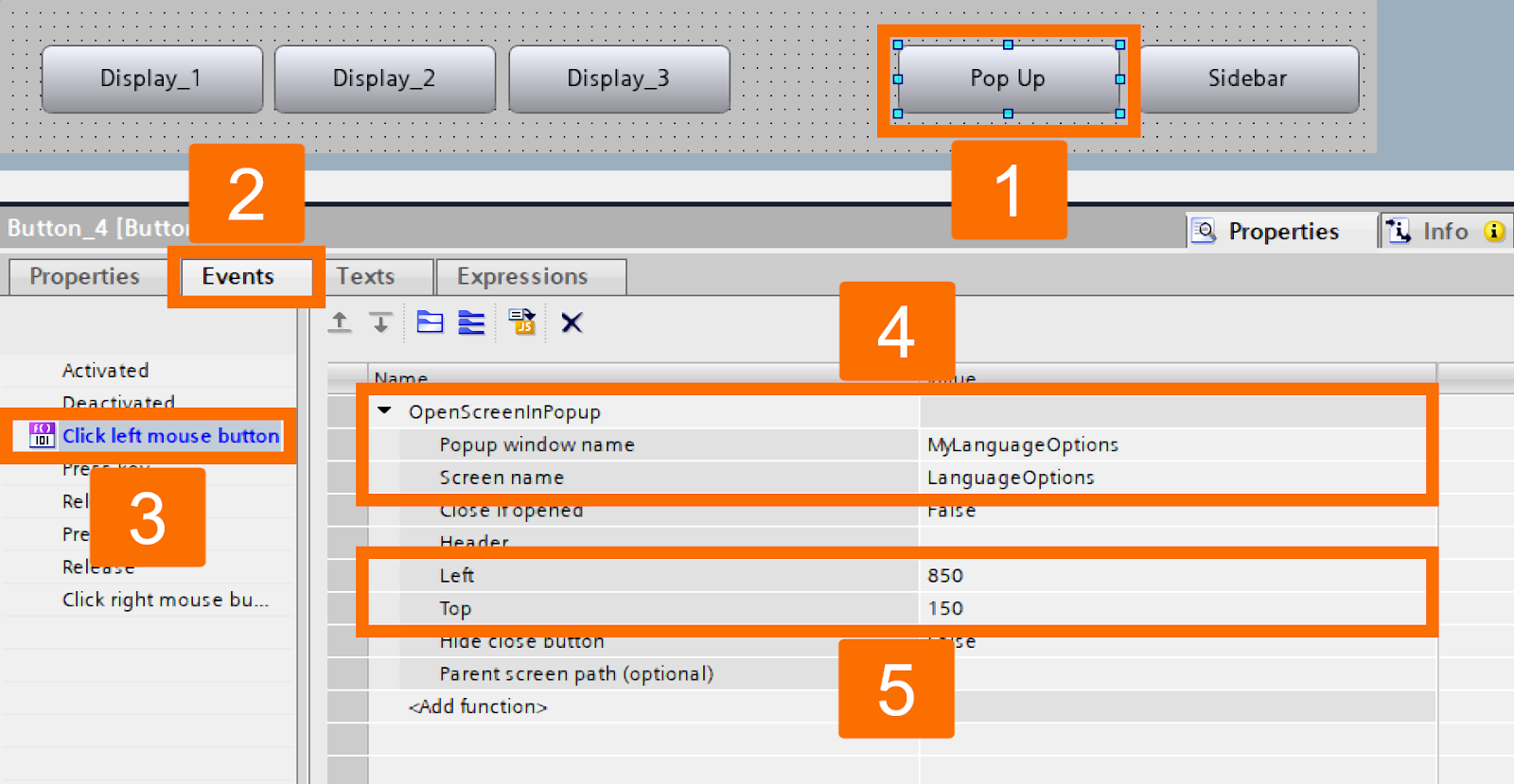
Task: Click the OpenScreenInPopup function name
Action: click(504, 411)
